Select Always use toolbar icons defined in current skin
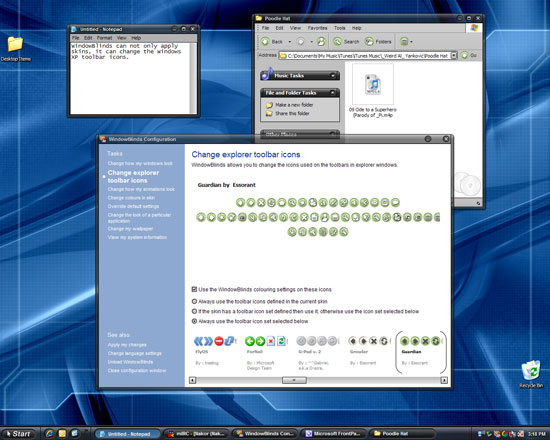Viewport: 550px width, 440px height. point(194,301)
